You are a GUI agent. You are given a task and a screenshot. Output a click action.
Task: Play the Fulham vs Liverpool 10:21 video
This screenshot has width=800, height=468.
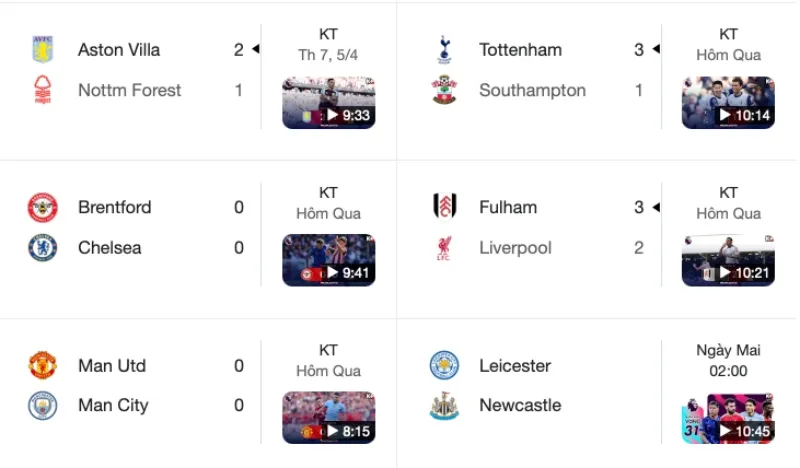click(728, 261)
